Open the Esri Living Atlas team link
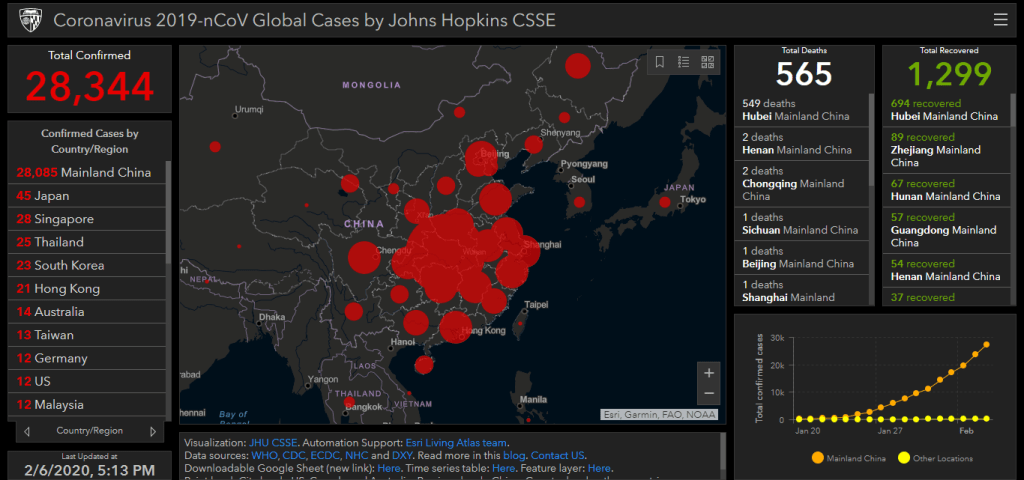 click(456, 443)
